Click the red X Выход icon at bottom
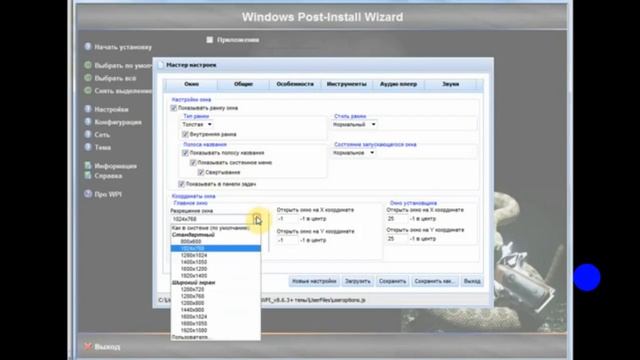 (x=88, y=346)
